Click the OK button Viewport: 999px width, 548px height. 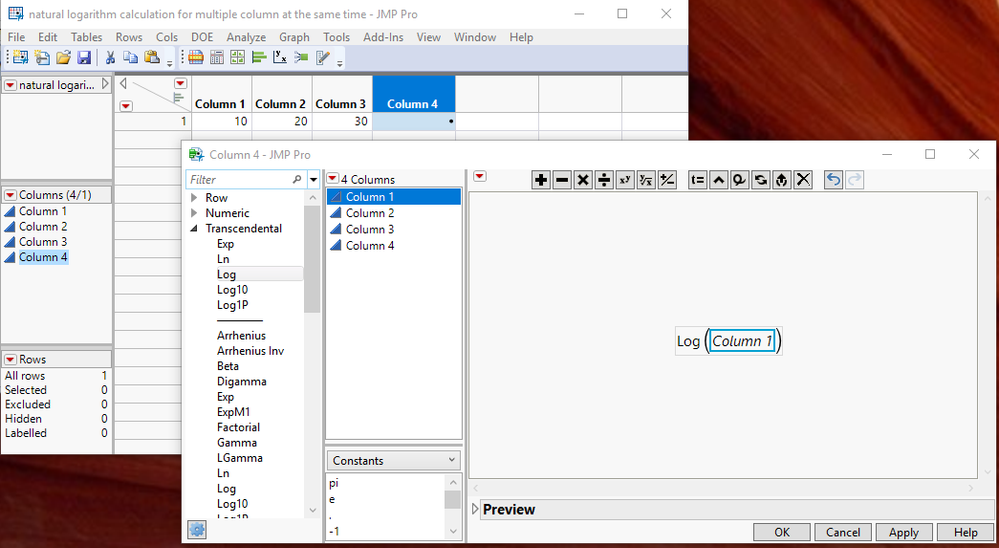point(782,532)
